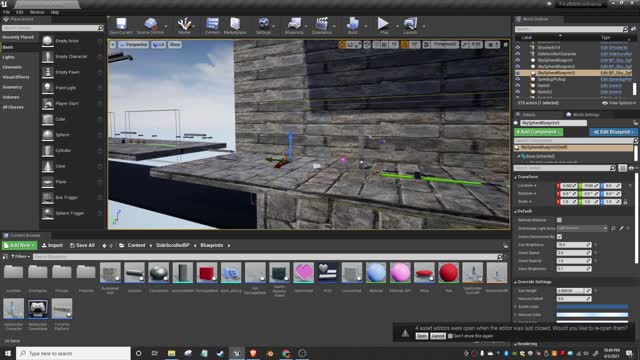Toggle the Zenith Color override checkbox
The width and height of the screenshot is (640, 360).
coord(516,307)
